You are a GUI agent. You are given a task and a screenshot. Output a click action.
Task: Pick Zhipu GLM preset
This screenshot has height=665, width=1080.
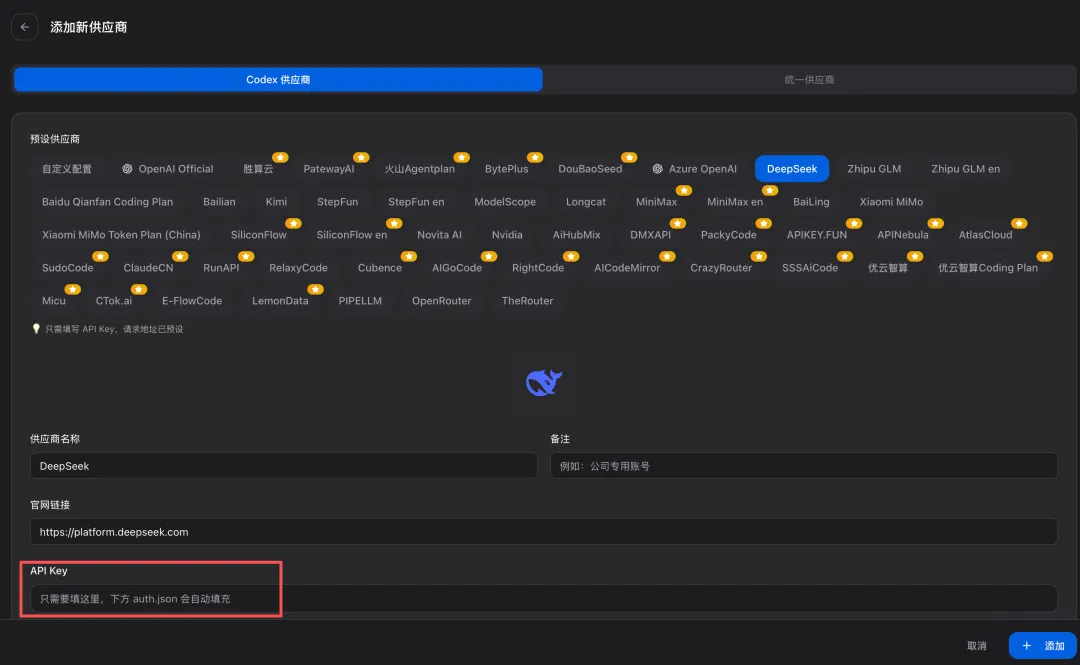tap(874, 169)
